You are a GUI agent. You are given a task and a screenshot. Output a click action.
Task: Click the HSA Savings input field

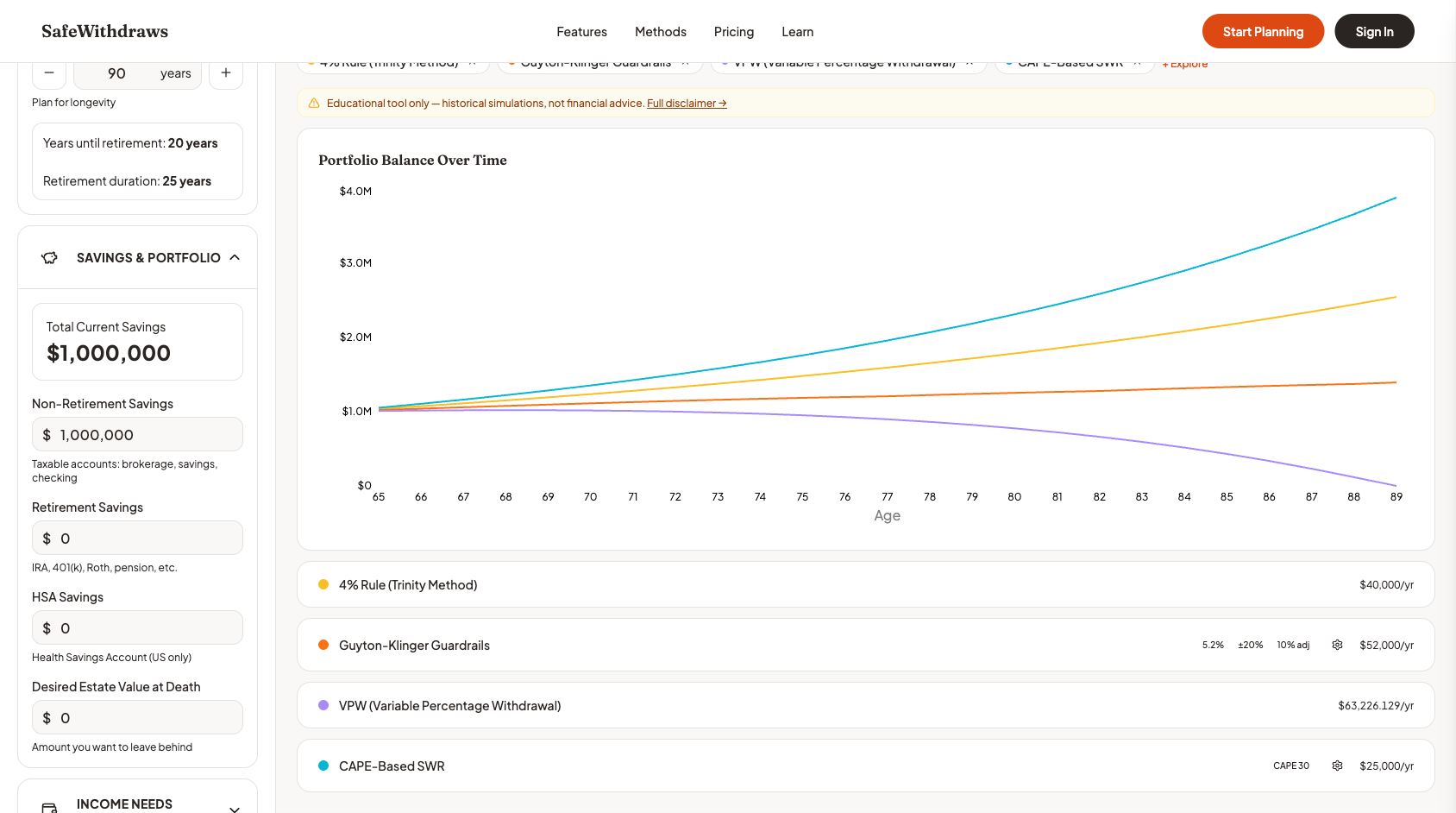tap(137, 627)
